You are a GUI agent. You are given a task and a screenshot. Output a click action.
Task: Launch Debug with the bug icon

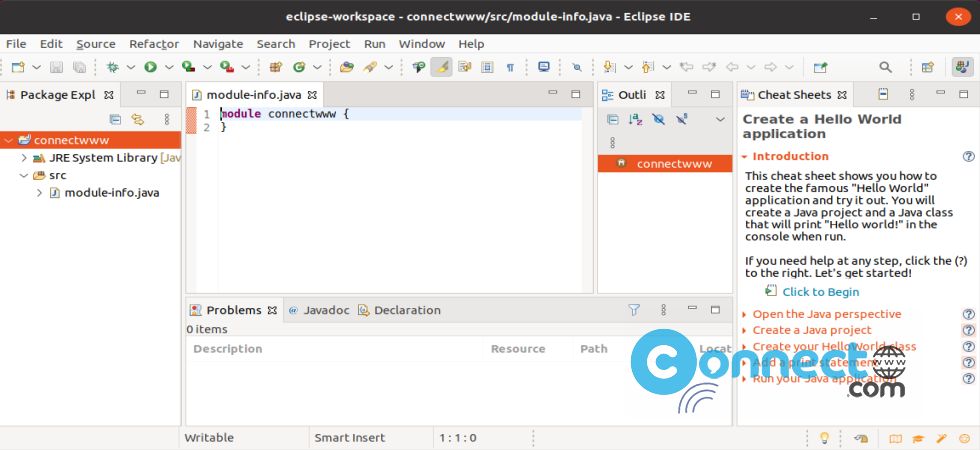[x=112, y=67]
